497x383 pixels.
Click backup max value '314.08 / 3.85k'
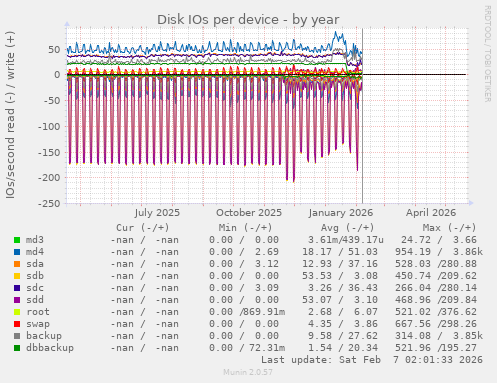point(439,336)
